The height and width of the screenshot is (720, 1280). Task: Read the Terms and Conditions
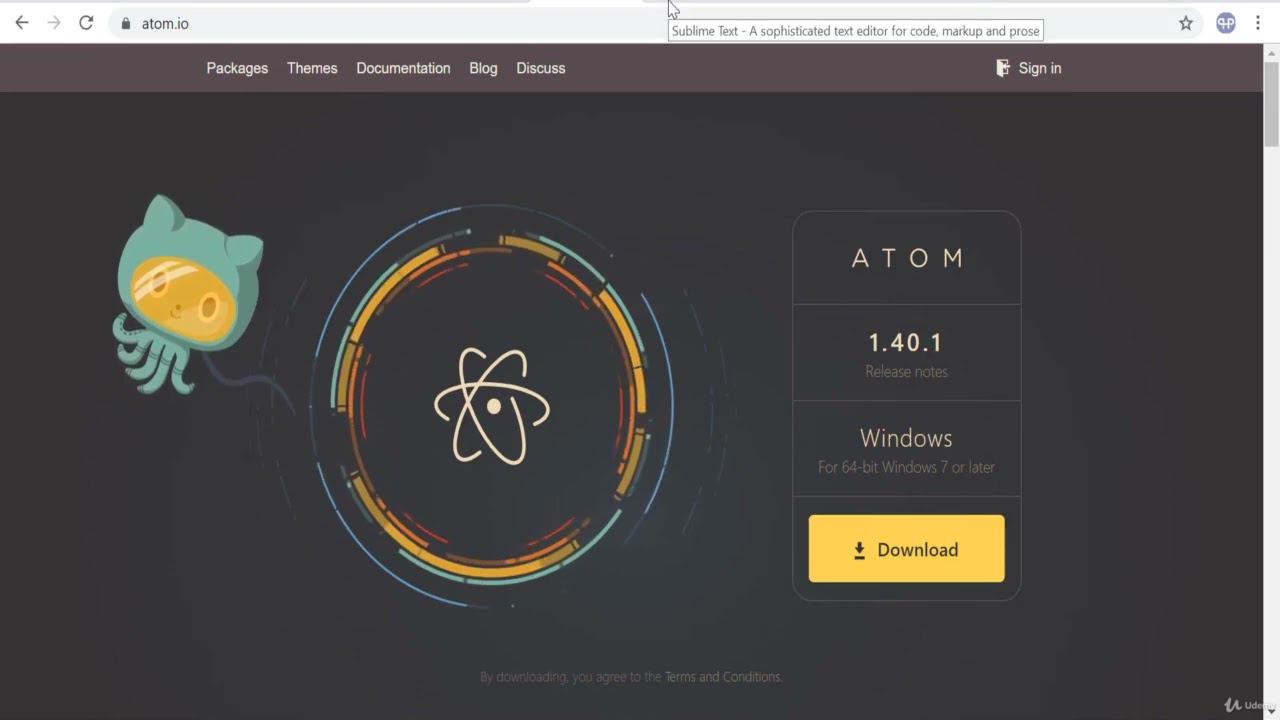coord(722,677)
